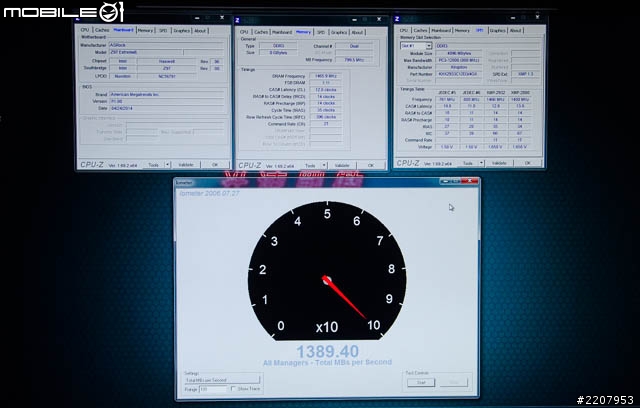Click Tools button in the Memory CPU-Z window
The height and width of the screenshot is (408, 640).
tap(311, 166)
